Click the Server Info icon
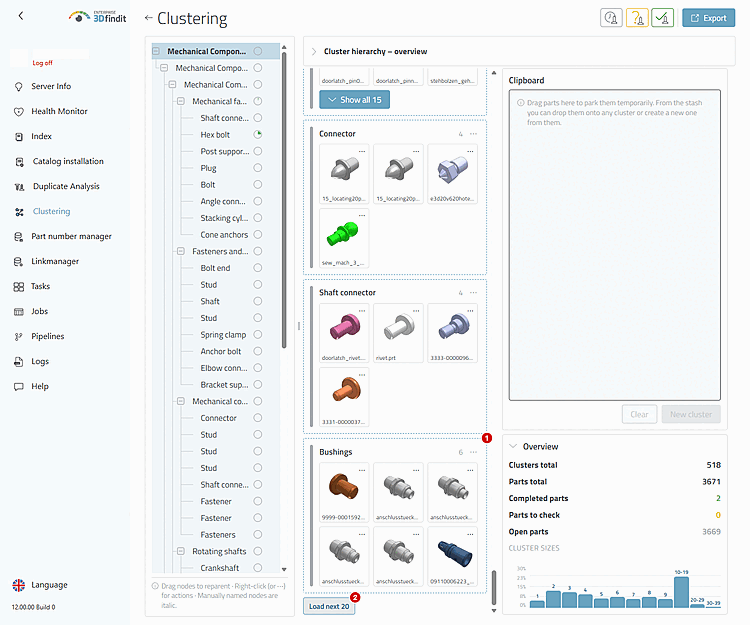This screenshot has width=750, height=625. point(19,87)
